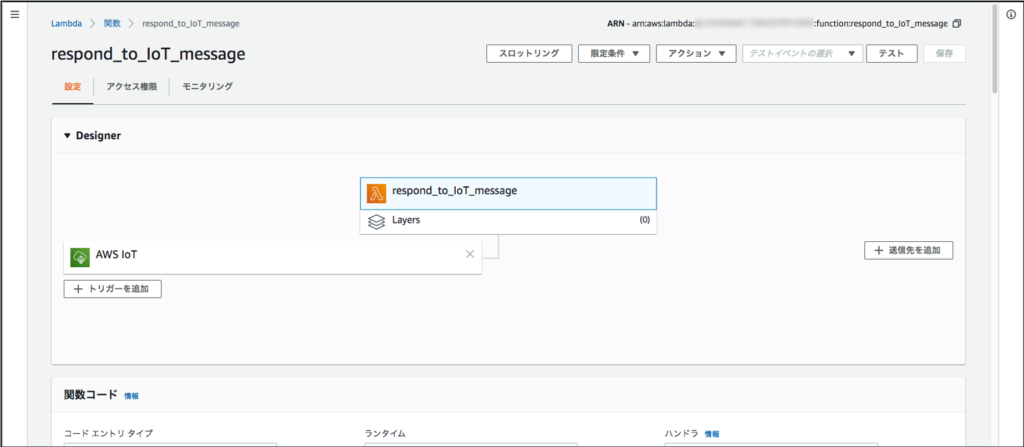The image size is (1024, 447).
Task: Click the green AWS IoT trigger icon
Action: coord(80,256)
